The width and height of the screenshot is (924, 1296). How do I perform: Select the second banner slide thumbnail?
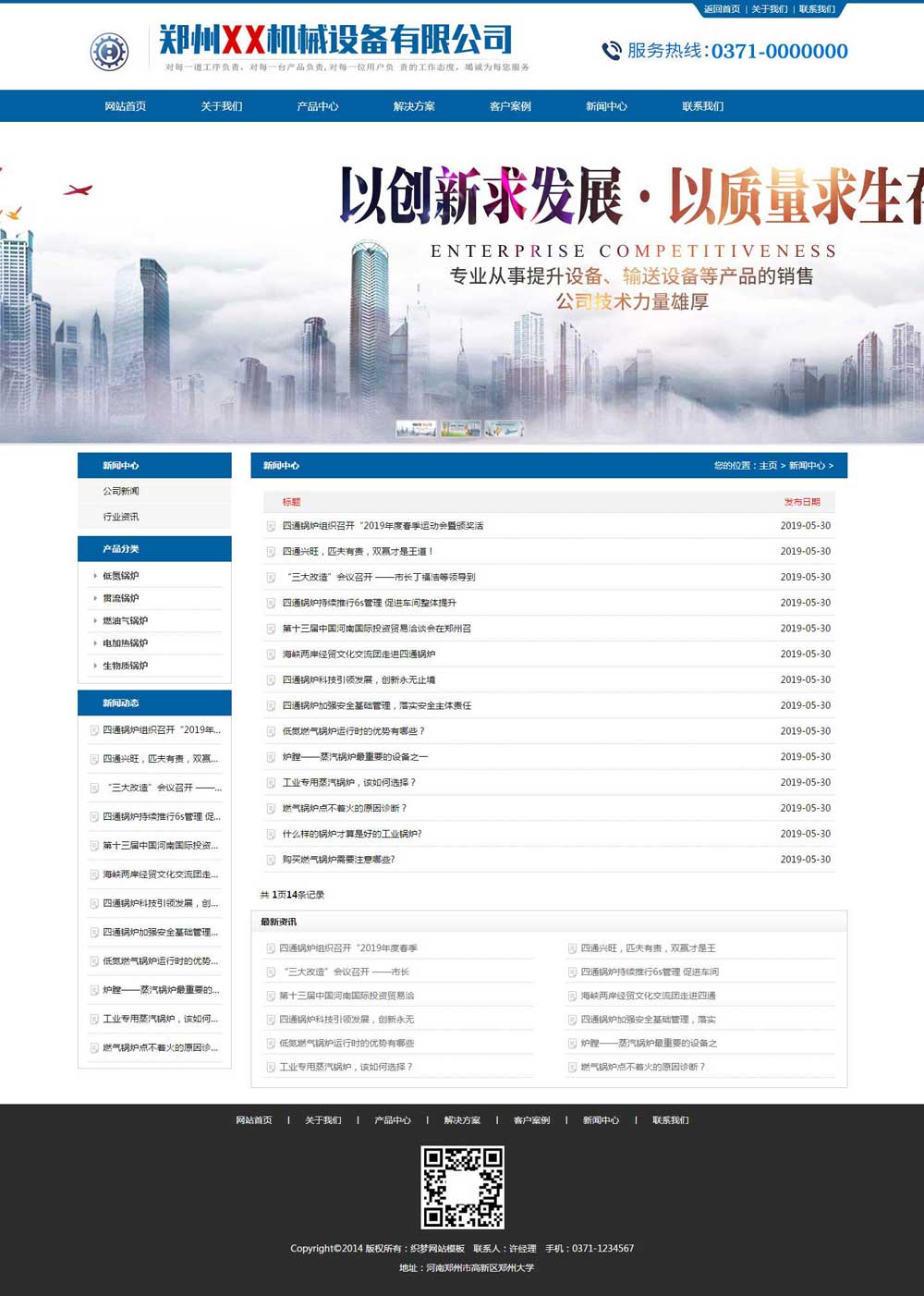[x=460, y=428]
